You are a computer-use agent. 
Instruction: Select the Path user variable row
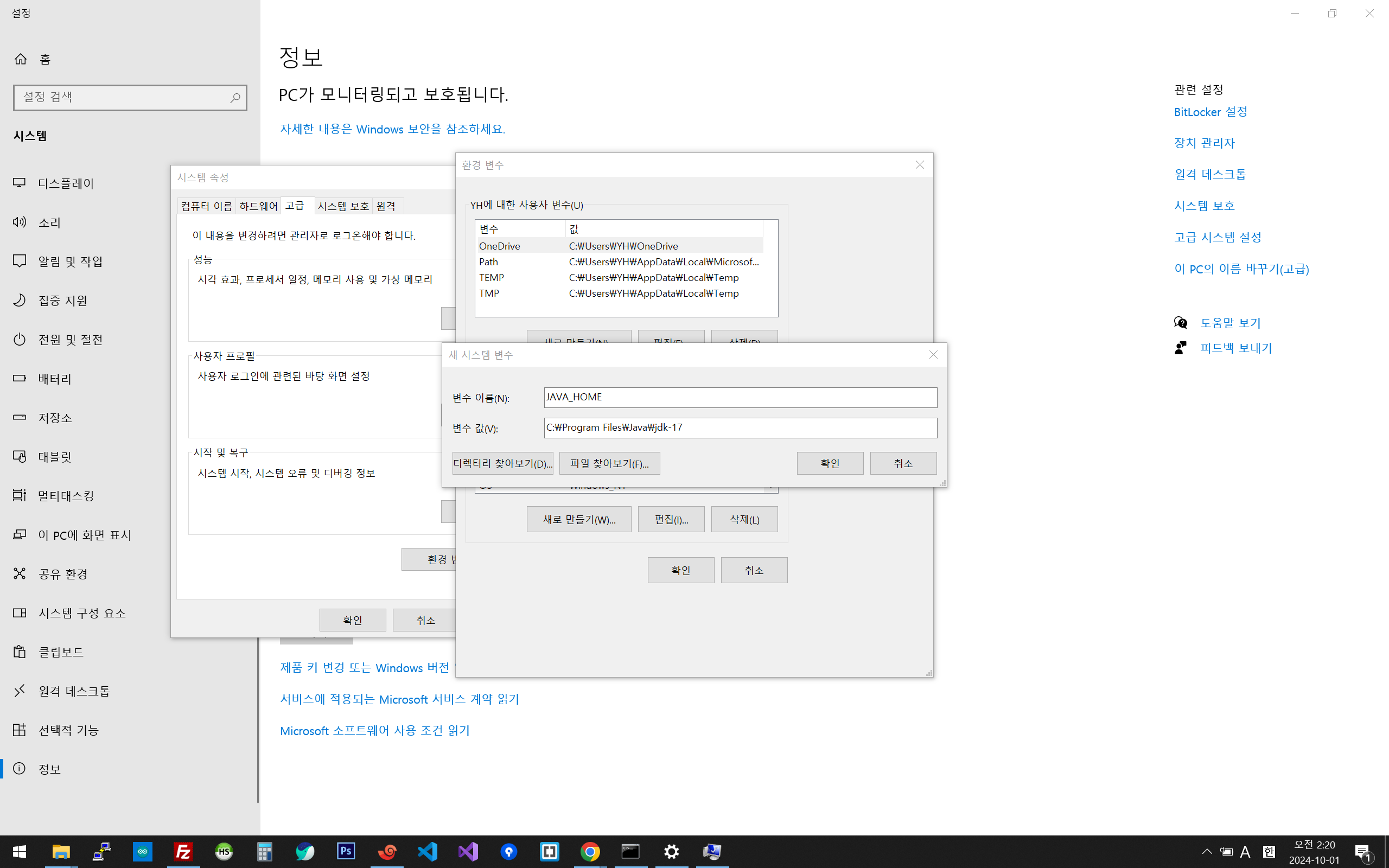pyautogui.click(x=619, y=262)
